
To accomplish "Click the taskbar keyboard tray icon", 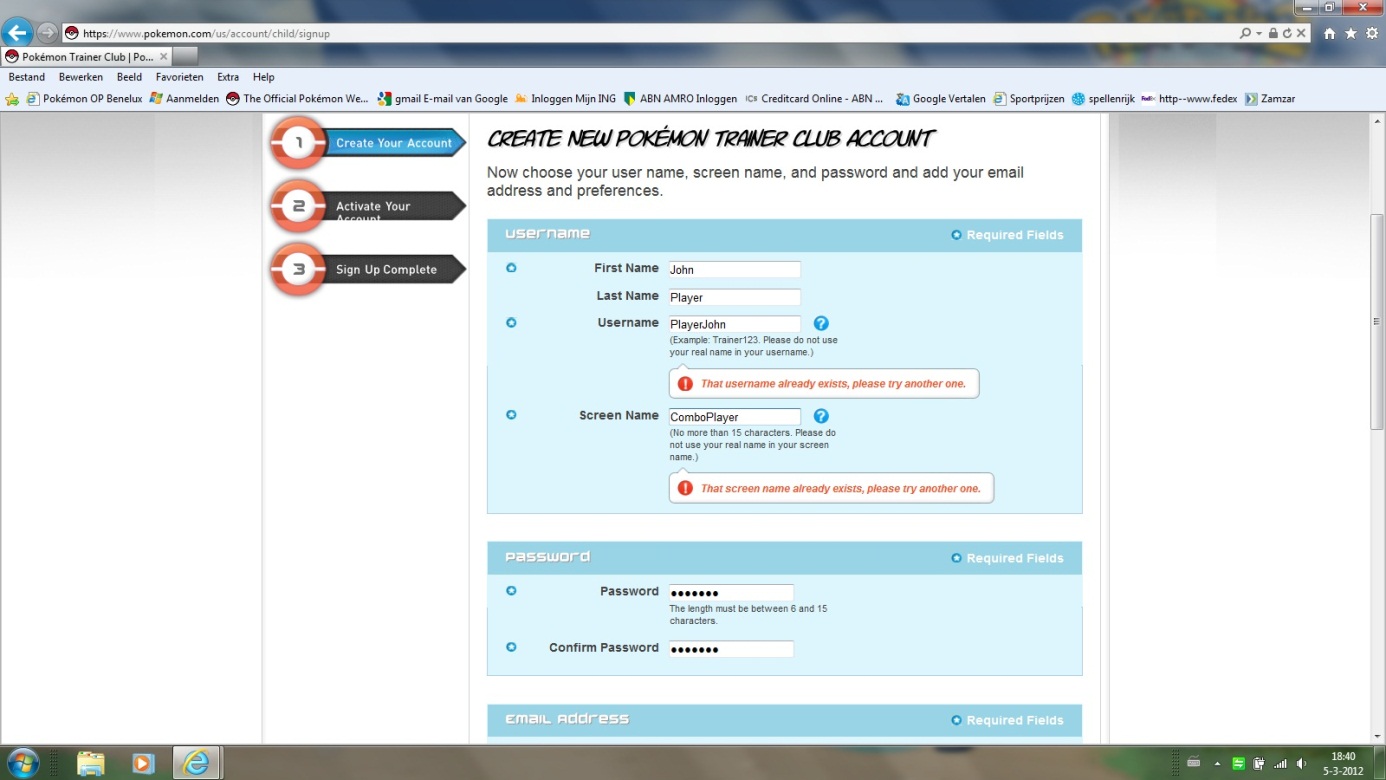I will coord(1193,763).
